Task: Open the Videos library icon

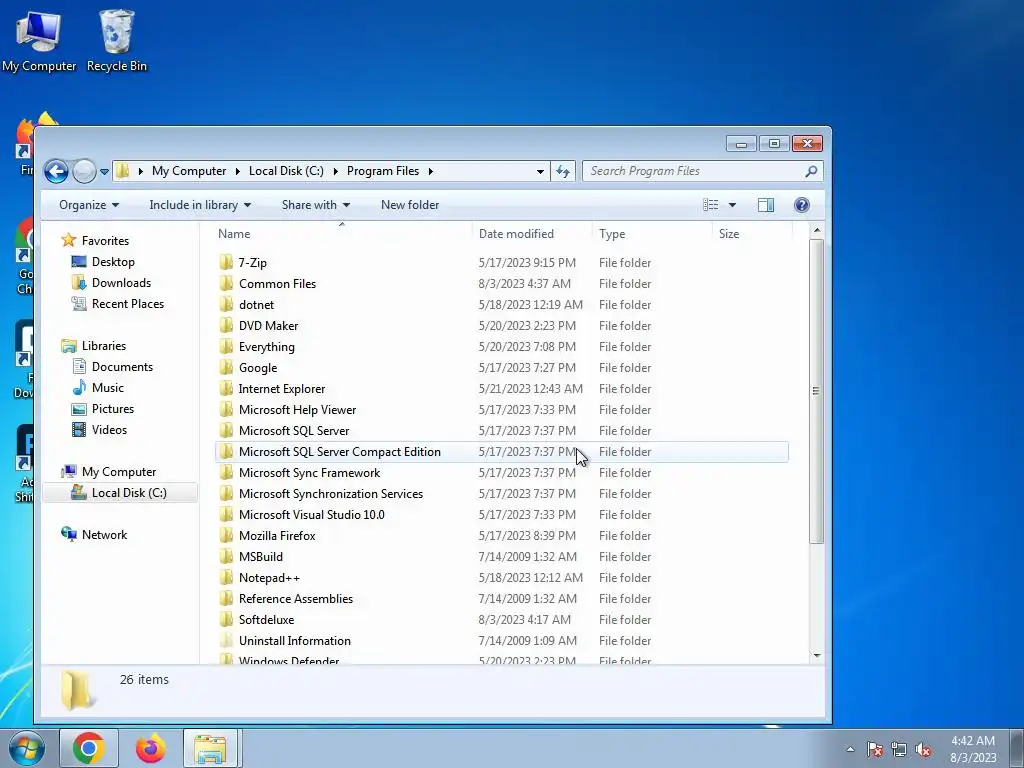Action: tap(79, 430)
